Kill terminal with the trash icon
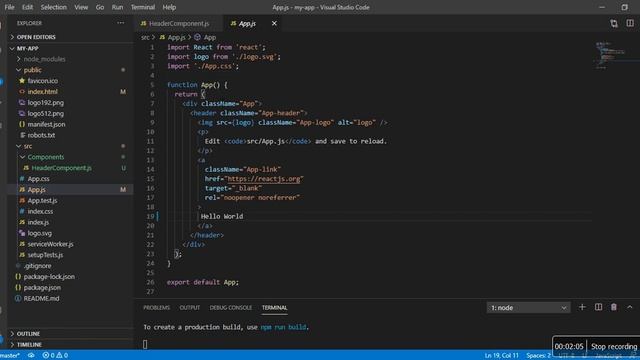Image resolution: width=640 pixels, height=360 pixels. coord(613,307)
